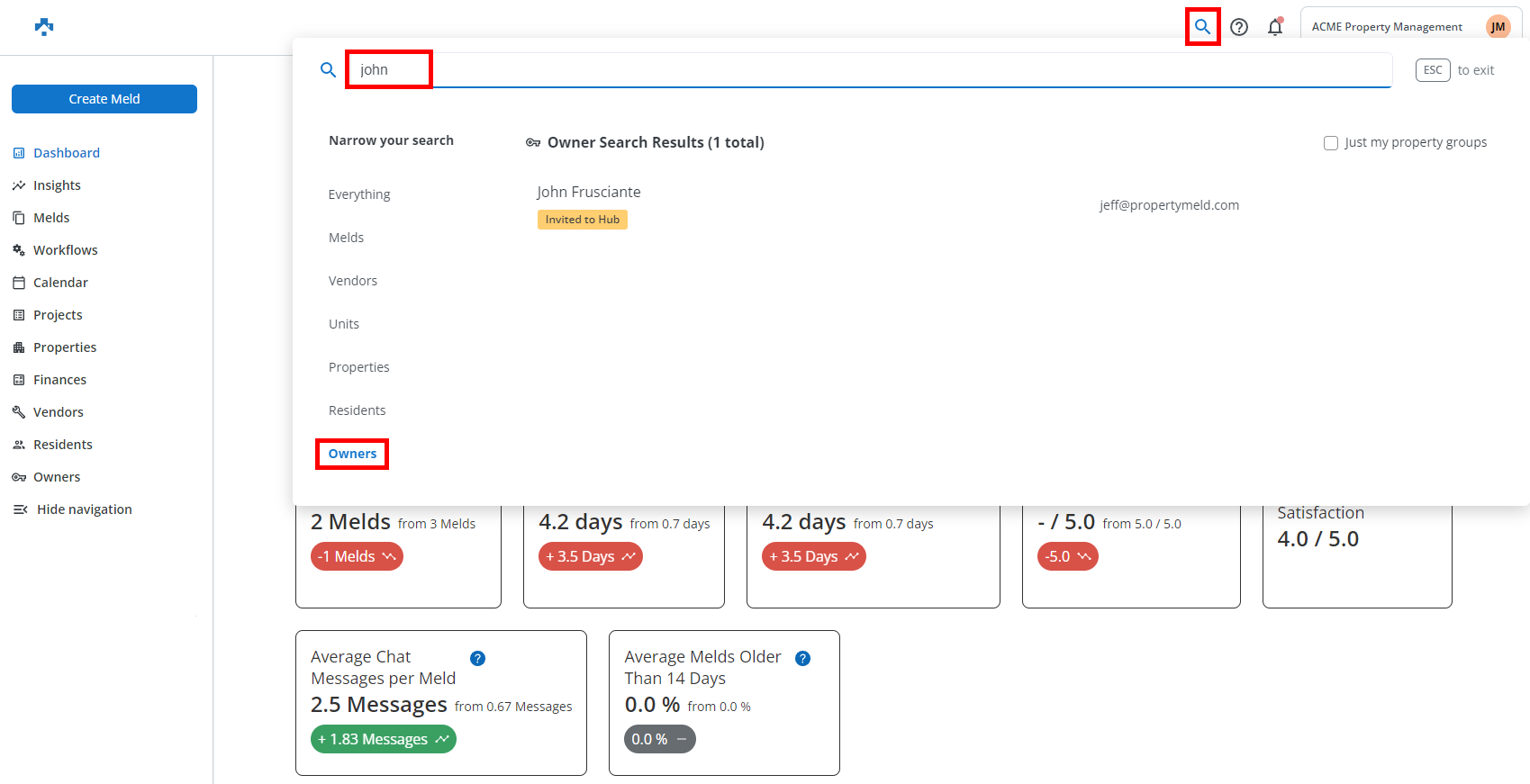Screen dimensions: 1530x784
Task: Click help icon on Average Chat Messages card
Action: coord(478,658)
